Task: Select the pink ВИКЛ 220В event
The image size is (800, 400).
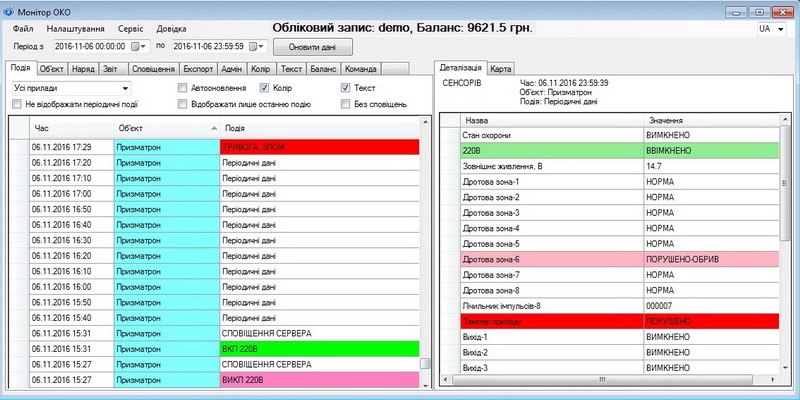Action: pyautogui.click(x=319, y=380)
